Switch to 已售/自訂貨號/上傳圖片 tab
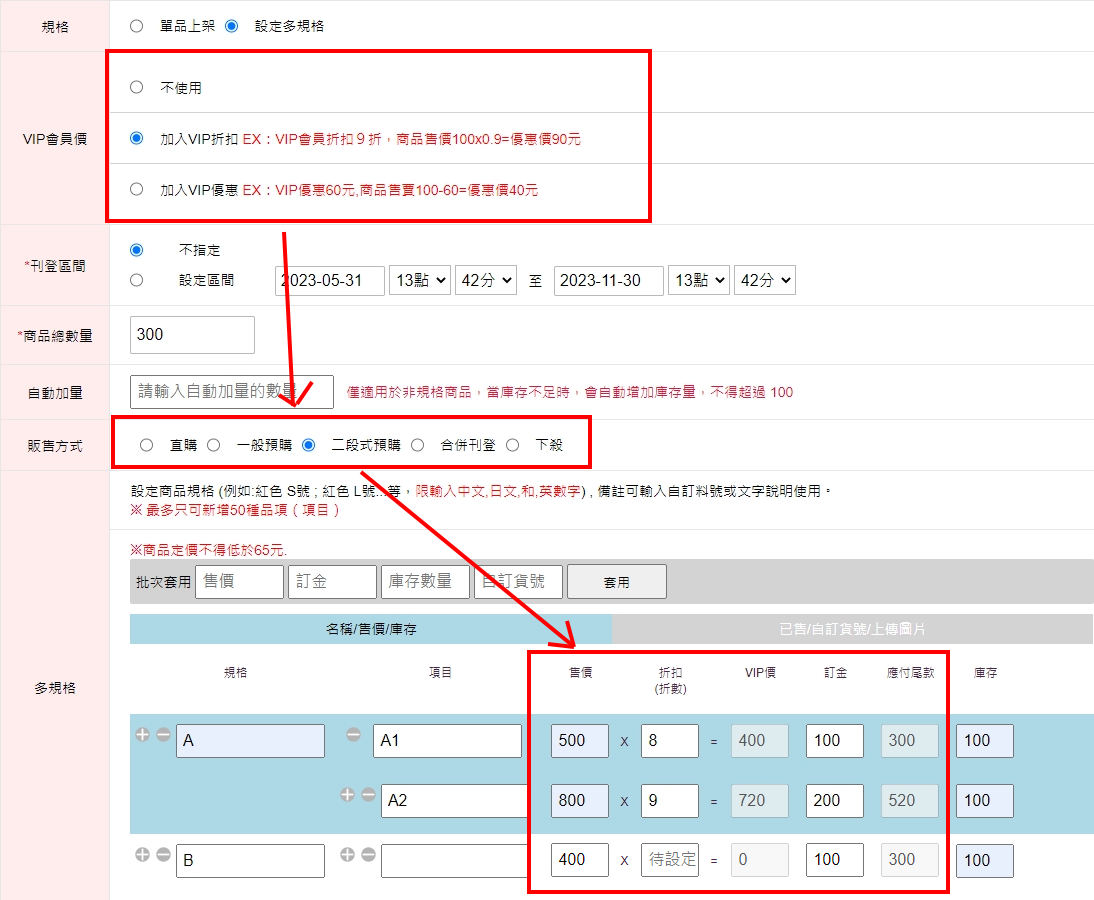Viewport: 1094px width, 900px height. click(x=852, y=629)
